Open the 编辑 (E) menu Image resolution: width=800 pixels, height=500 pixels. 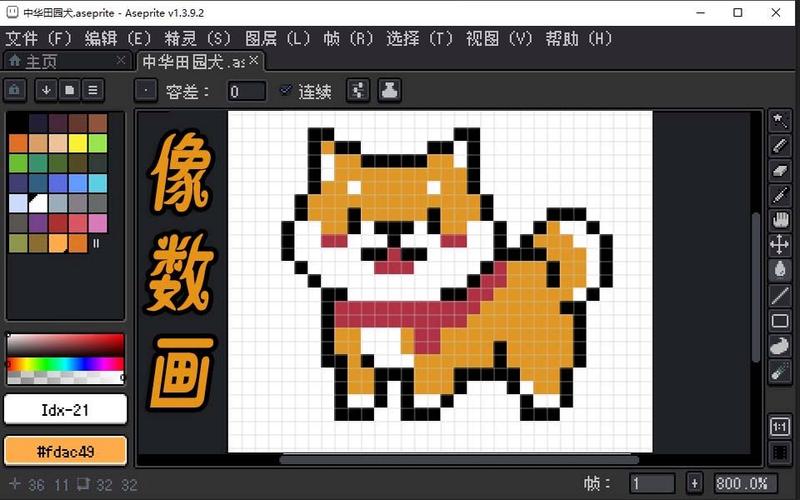click(118, 38)
